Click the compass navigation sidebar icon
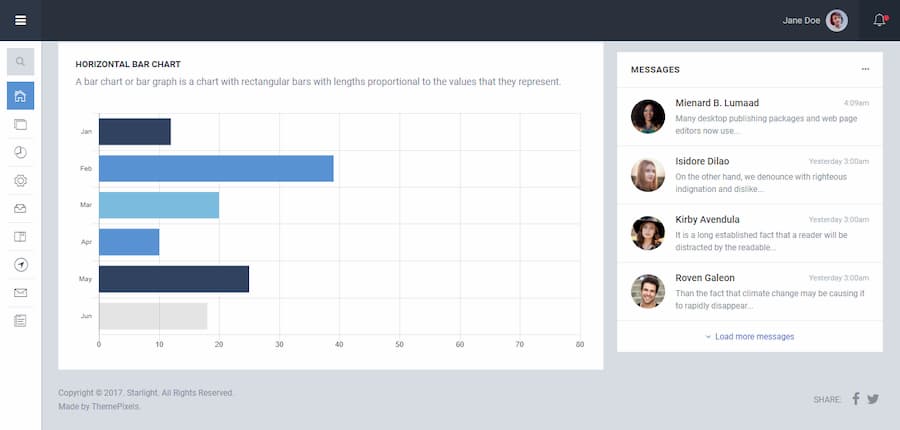900x430 pixels. click(x=20, y=264)
